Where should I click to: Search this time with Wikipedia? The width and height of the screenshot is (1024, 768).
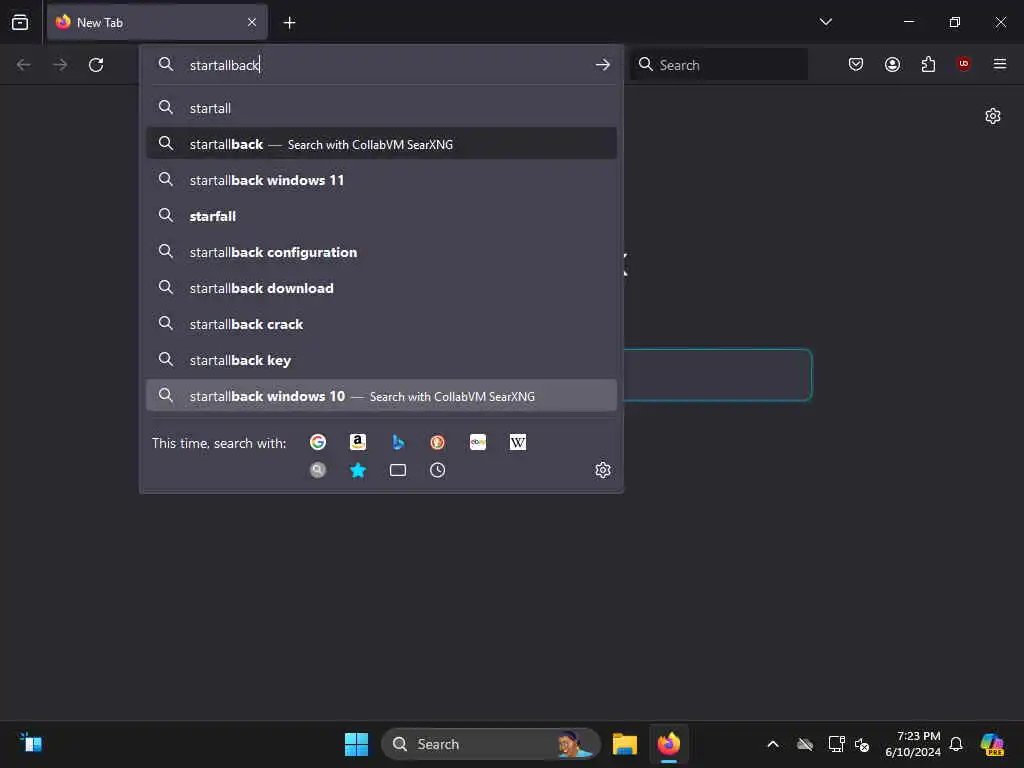click(x=518, y=442)
